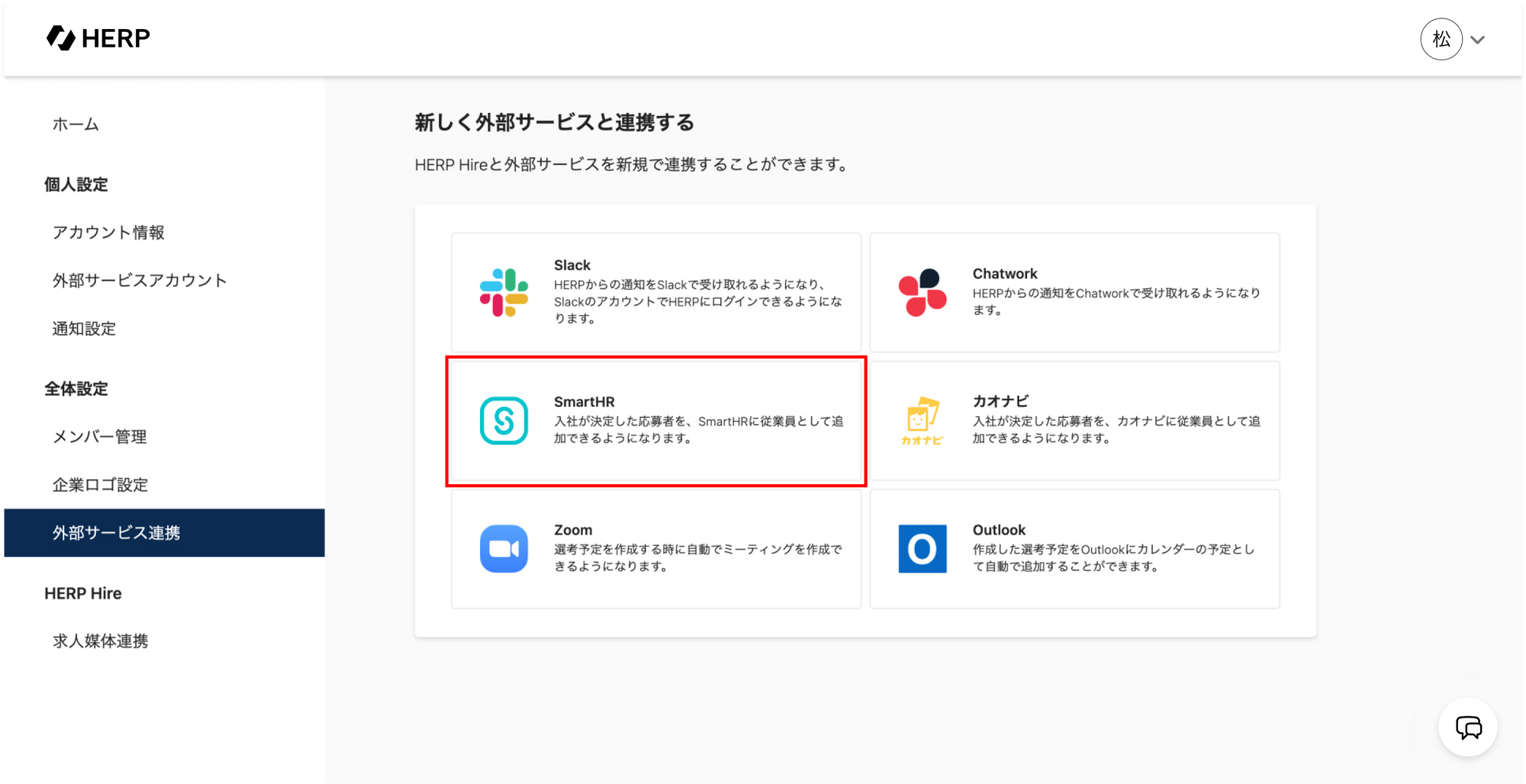Click the Slack logo icon
Image resolution: width=1526 pixels, height=784 pixels.
[504, 292]
